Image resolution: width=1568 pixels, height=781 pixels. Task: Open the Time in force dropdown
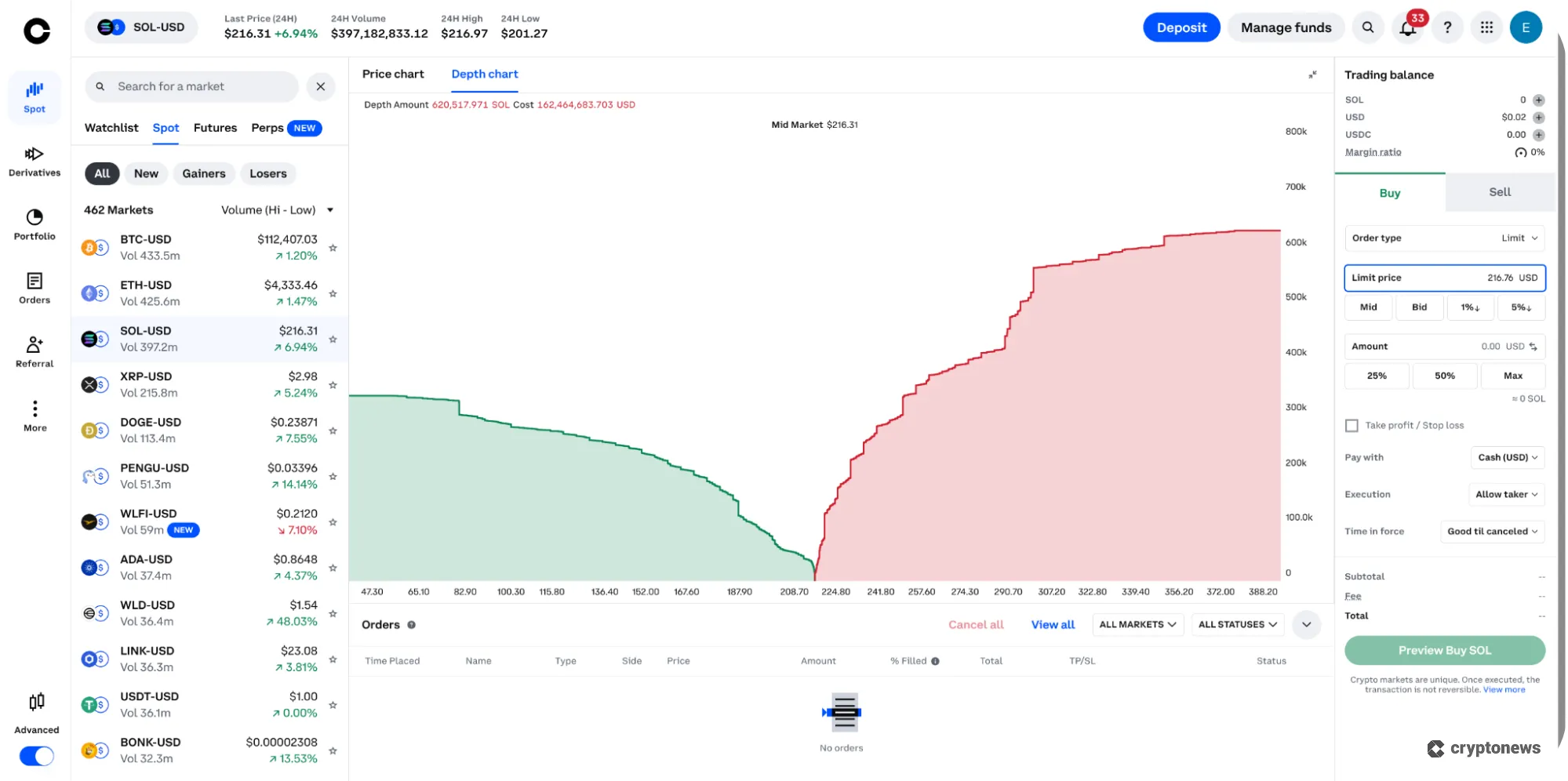[x=1492, y=531]
